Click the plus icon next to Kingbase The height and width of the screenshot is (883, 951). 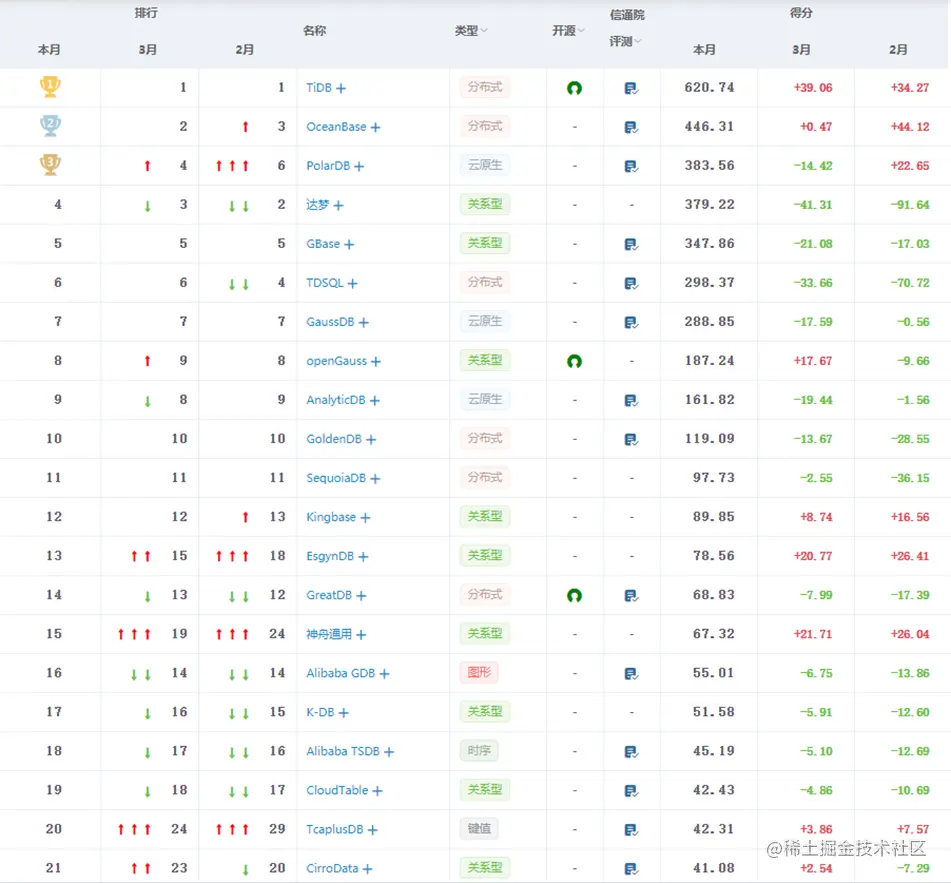point(365,517)
